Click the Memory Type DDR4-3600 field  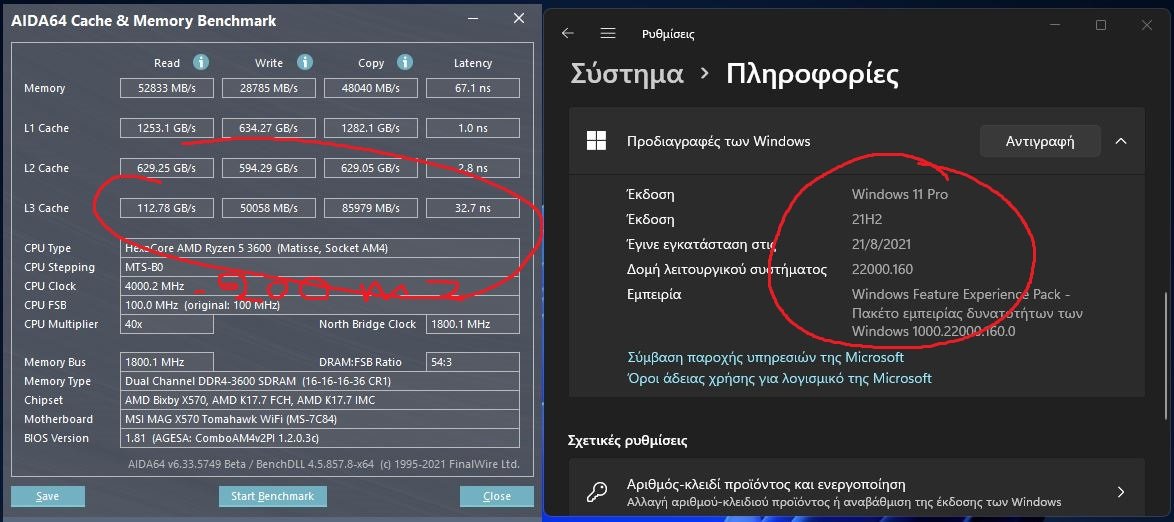(320, 381)
